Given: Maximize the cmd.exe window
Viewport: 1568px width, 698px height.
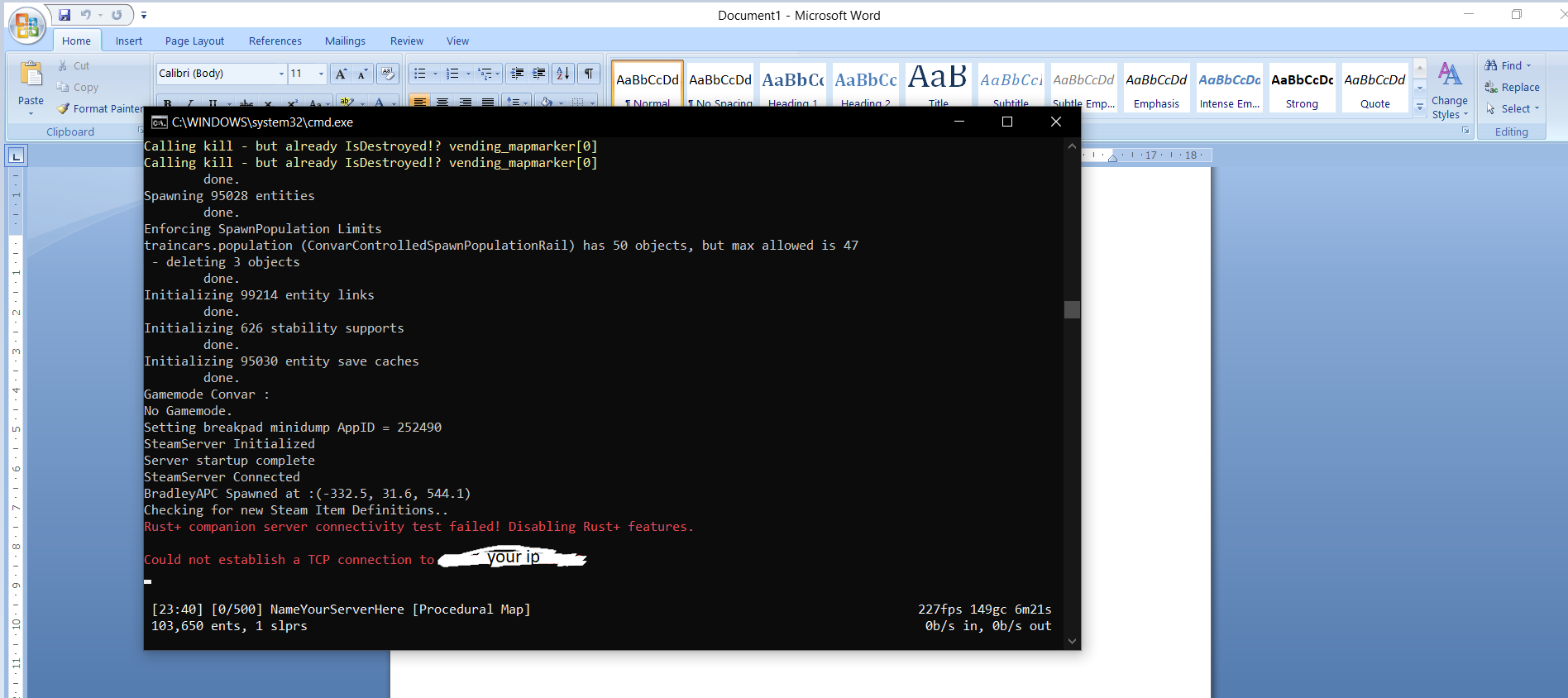Looking at the screenshot, I should 1007,122.
